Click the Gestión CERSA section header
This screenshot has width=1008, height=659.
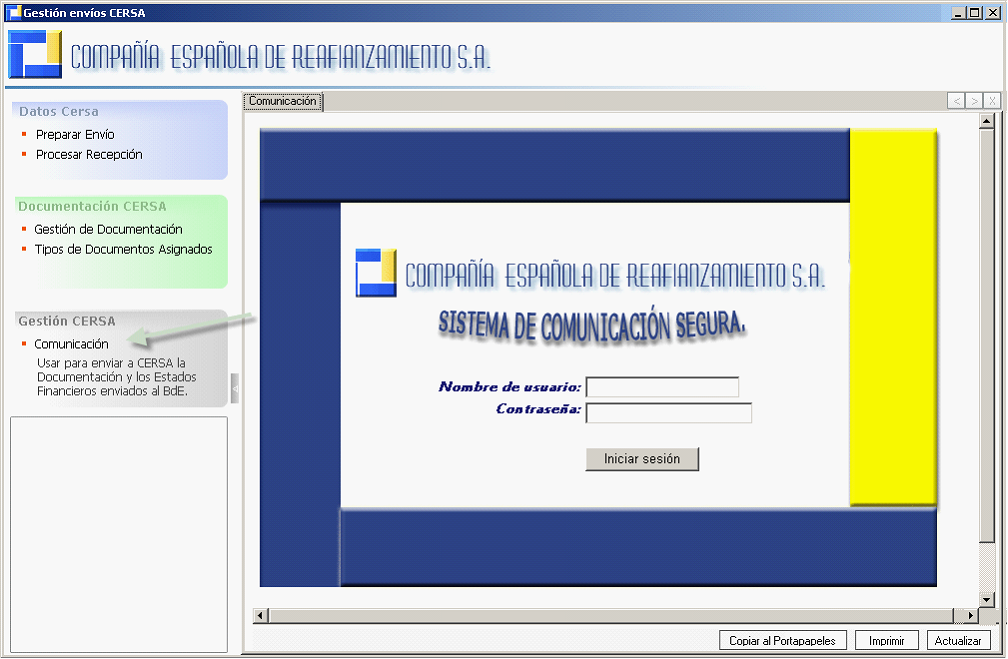[67, 321]
